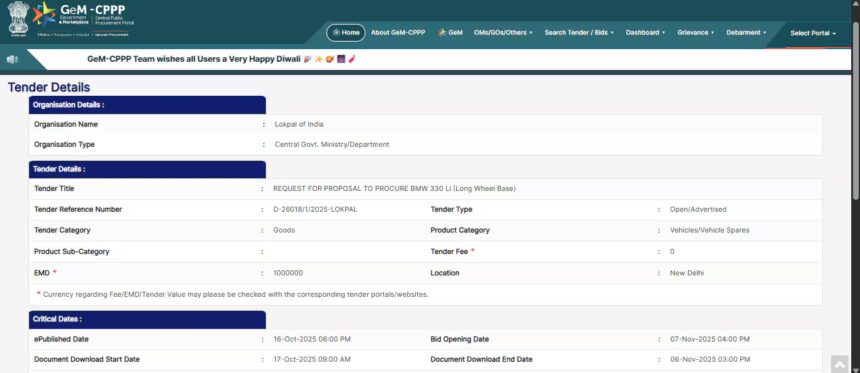
Task: Click the speaker announcement icon
Action: (12, 59)
